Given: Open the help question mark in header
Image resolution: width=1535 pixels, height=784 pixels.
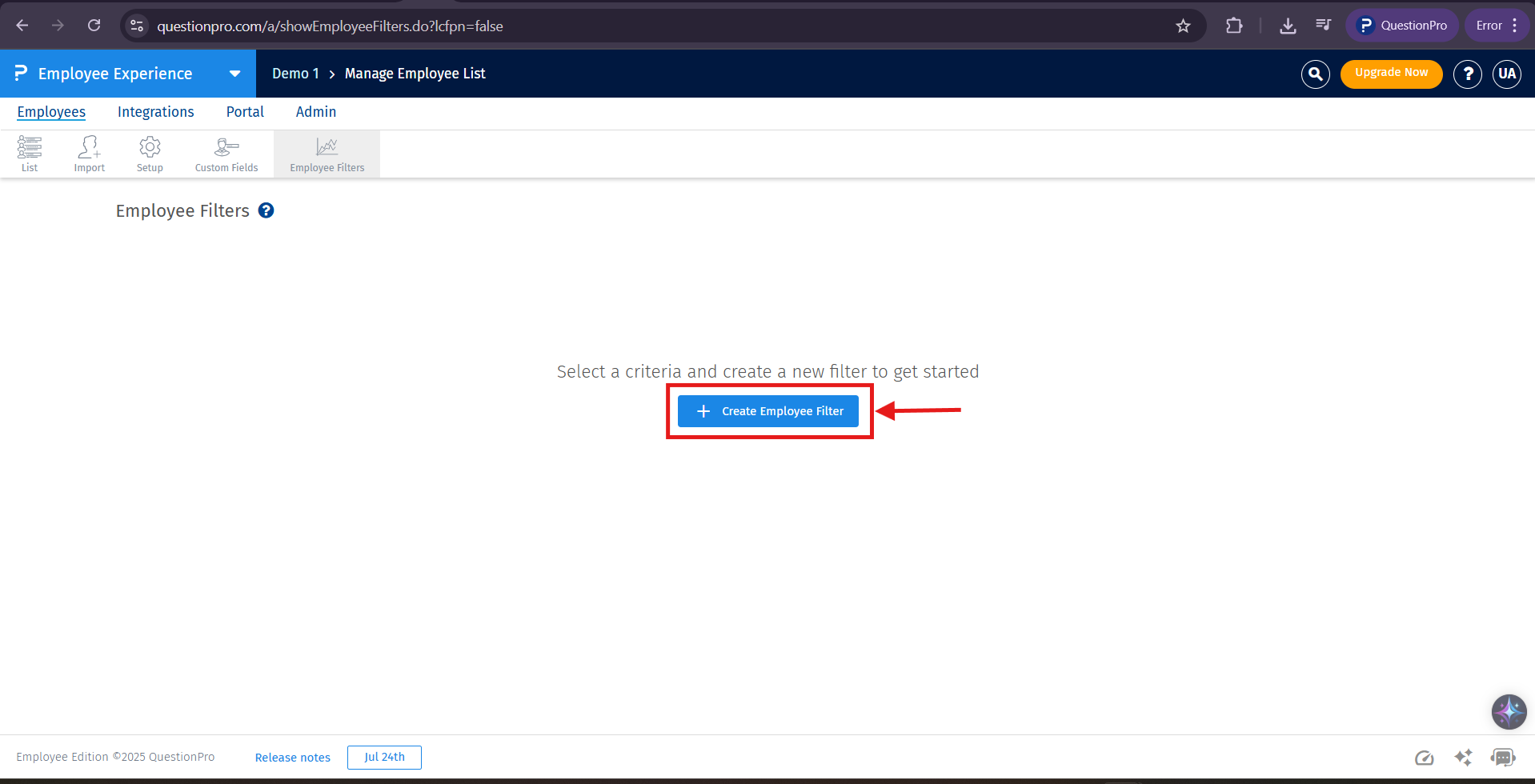Looking at the screenshot, I should pyautogui.click(x=1467, y=74).
